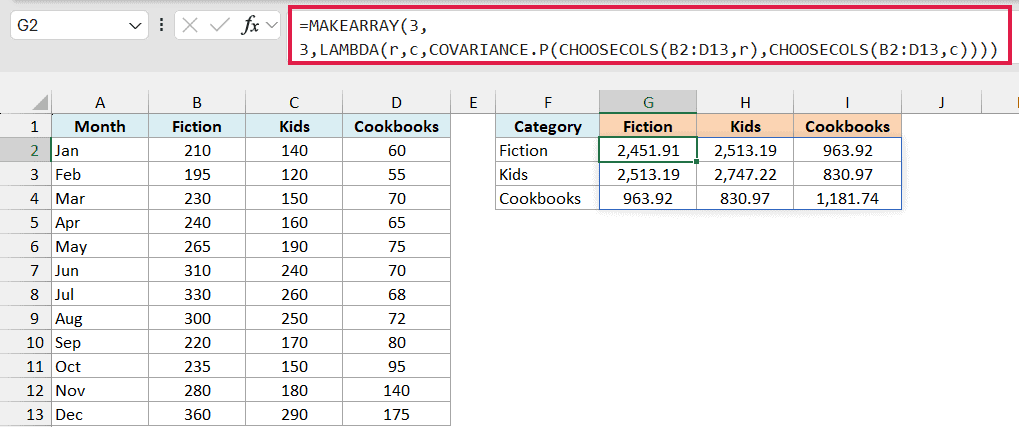Select column E header
Screen dimensions: 1019x427
pos(472,102)
